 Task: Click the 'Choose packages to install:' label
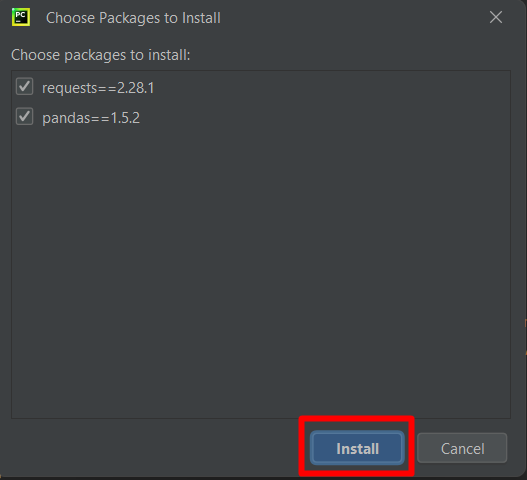(100, 55)
